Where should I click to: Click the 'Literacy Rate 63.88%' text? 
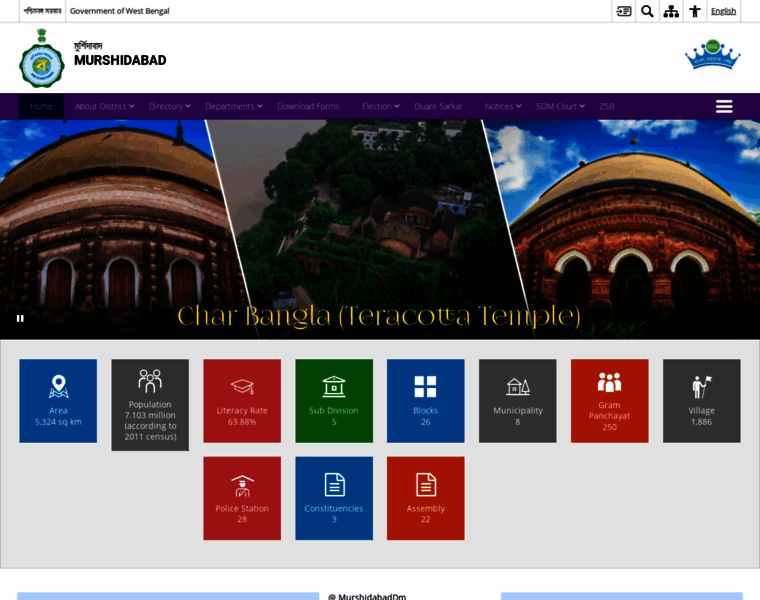(x=242, y=416)
